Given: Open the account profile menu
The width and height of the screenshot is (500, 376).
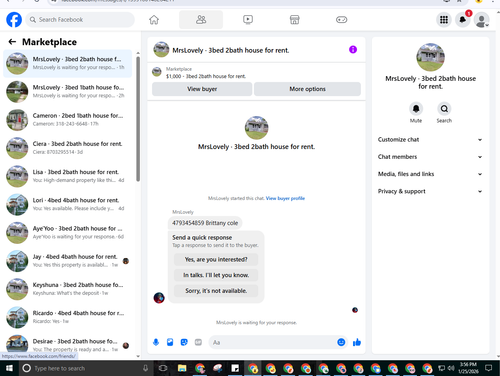Looking at the screenshot, I should click(x=482, y=20).
